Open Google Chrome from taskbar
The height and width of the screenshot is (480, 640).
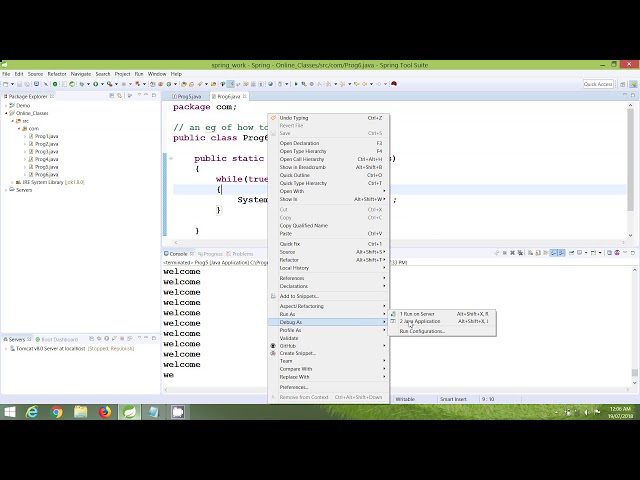[x=56, y=412]
